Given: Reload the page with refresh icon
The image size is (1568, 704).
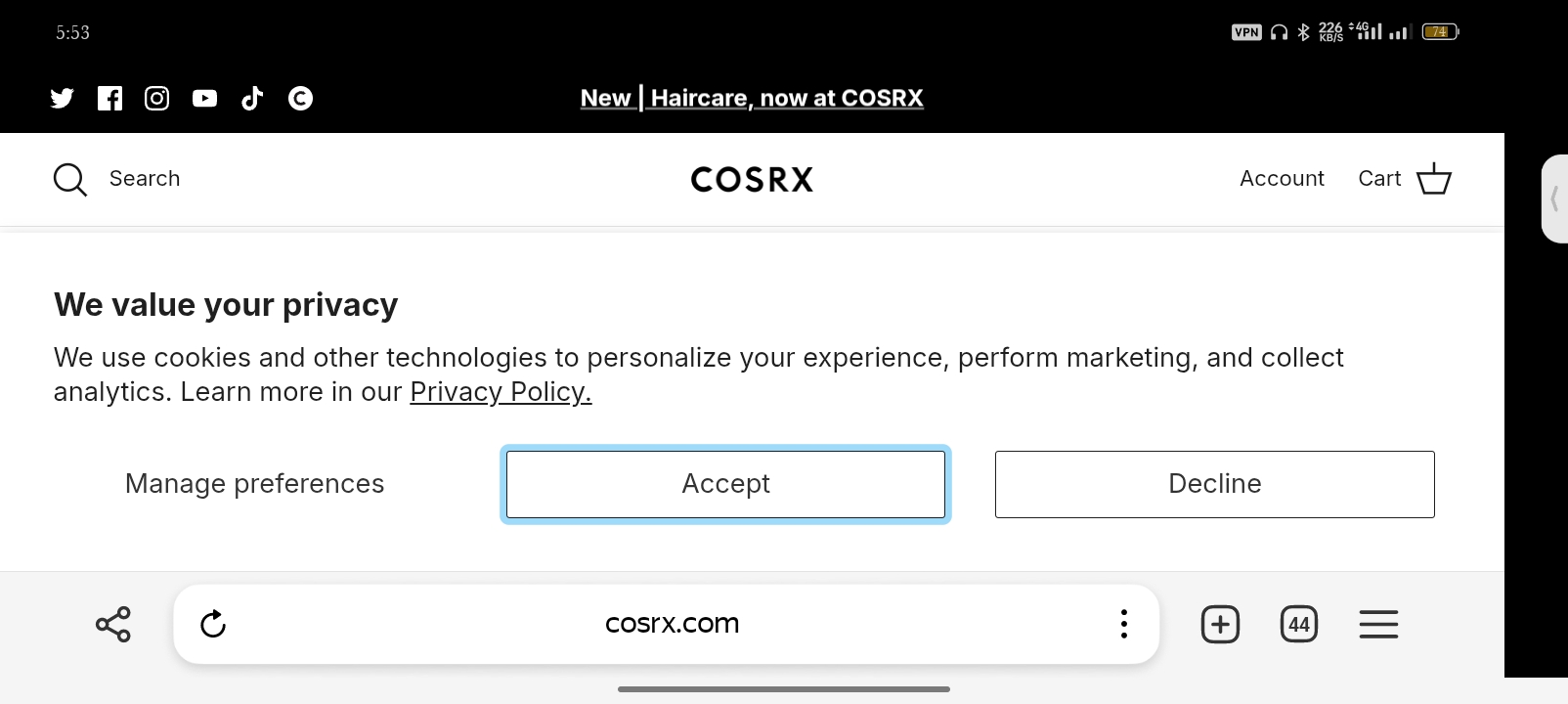Looking at the screenshot, I should pyautogui.click(x=213, y=624).
